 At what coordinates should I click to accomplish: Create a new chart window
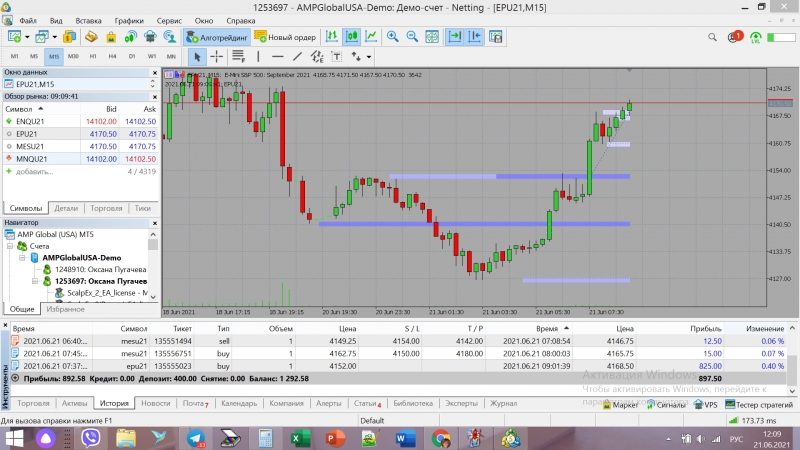click(x=14, y=37)
